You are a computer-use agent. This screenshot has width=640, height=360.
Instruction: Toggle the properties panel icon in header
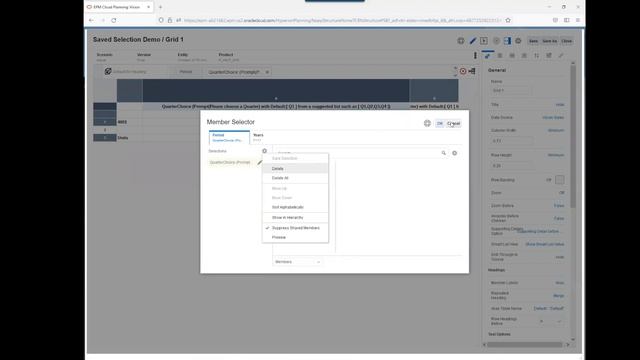(x=507, y=41)
